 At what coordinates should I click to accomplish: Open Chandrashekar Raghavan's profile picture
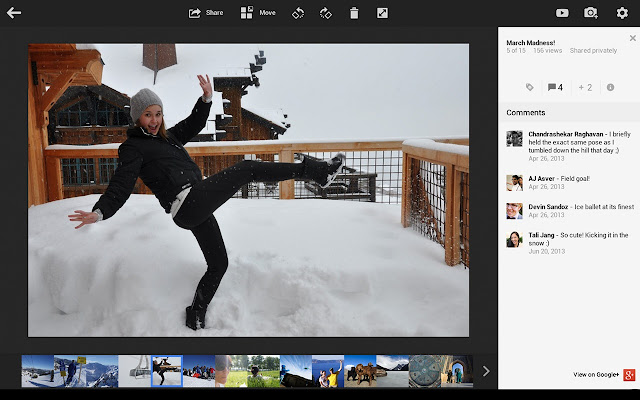[514, 139]
